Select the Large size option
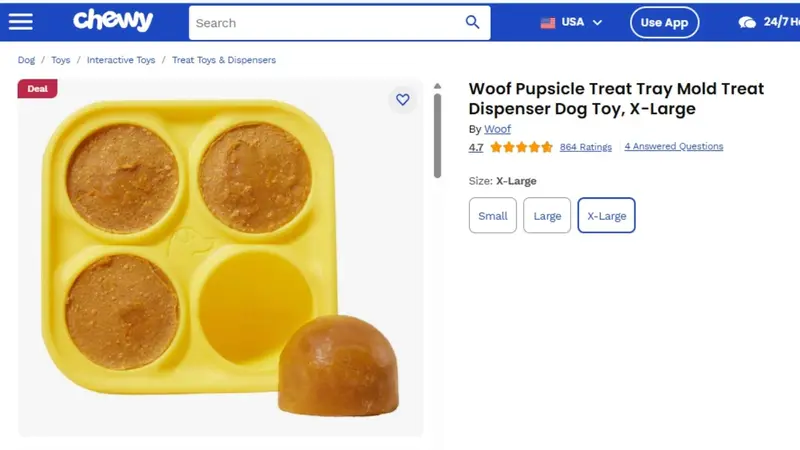800x450 pixels. (547, 215)
